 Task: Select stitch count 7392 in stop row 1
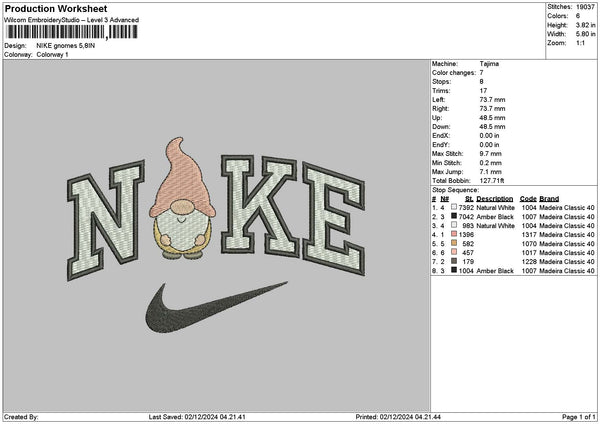coord(466,208)
